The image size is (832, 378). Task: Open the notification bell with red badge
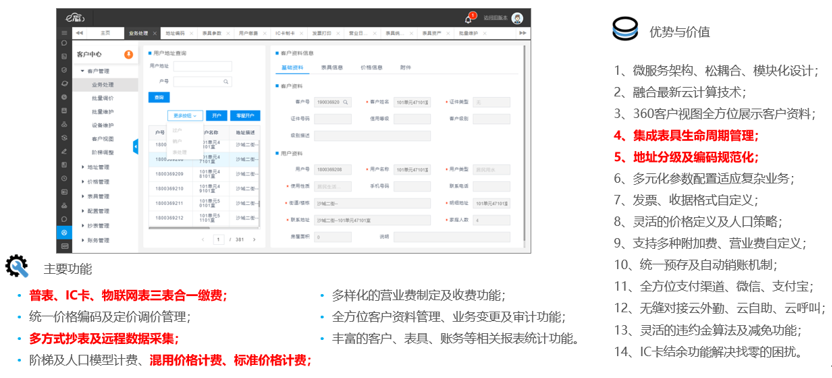point(469,19)
